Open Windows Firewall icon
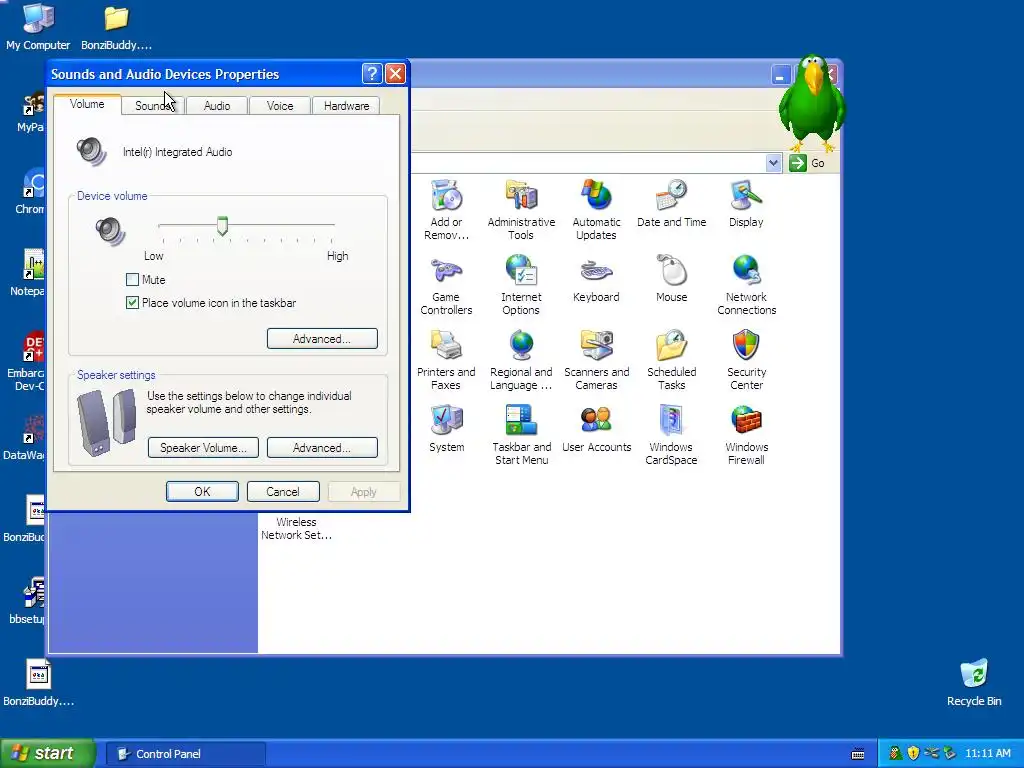This screenshot has width=1024, height=768. point(746,435)
